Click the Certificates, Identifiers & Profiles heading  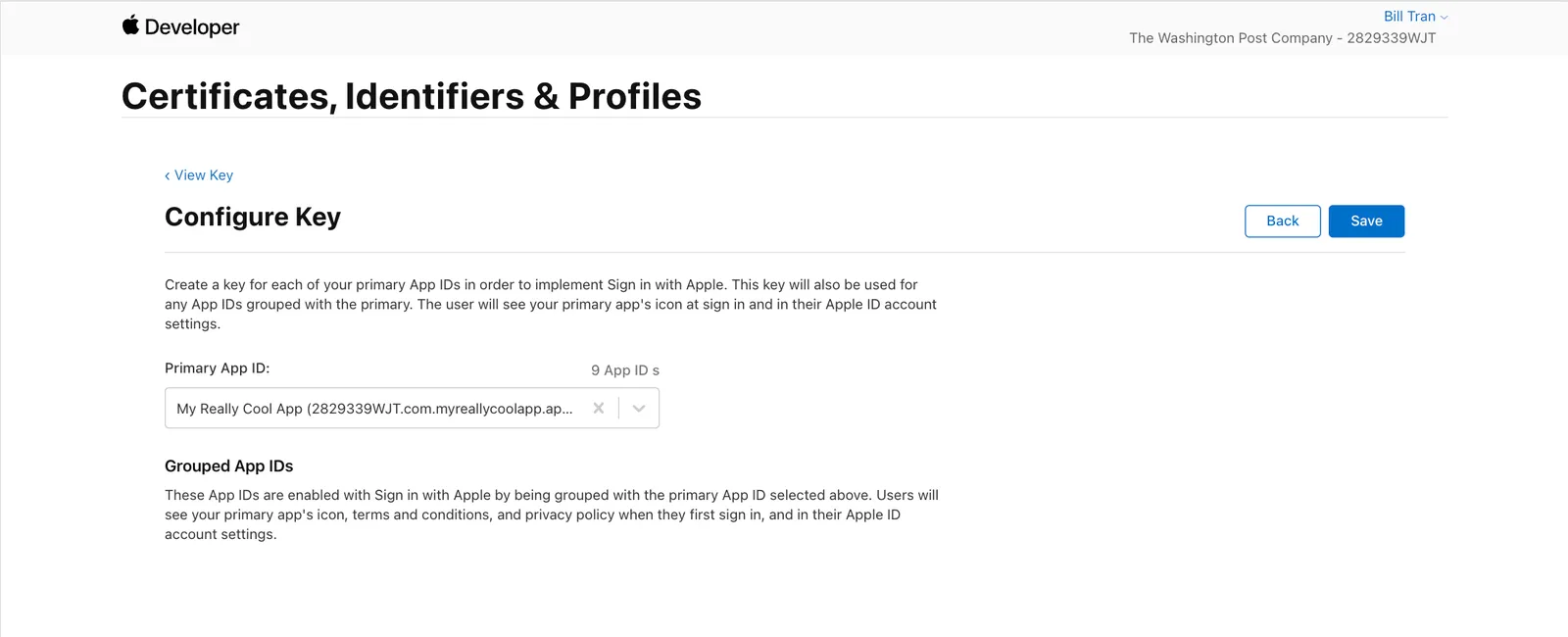pyautogui.click(x=412, y=96)
